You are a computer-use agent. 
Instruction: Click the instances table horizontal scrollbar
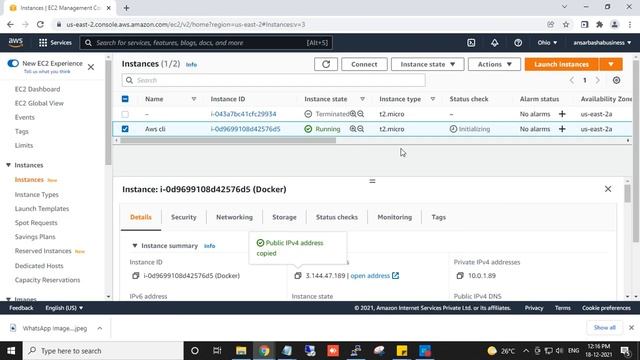coord(228,140)
